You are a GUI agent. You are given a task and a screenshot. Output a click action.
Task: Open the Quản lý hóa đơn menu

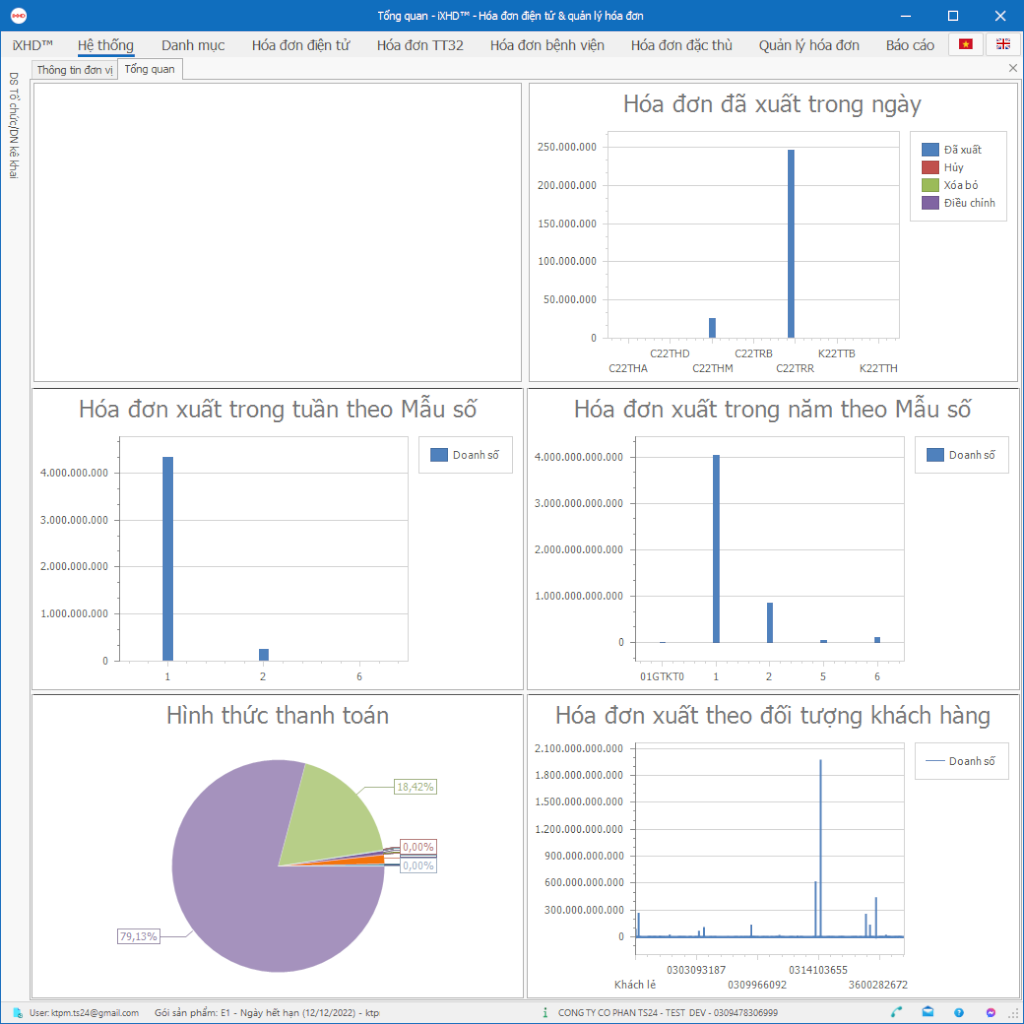click(808, 45)
